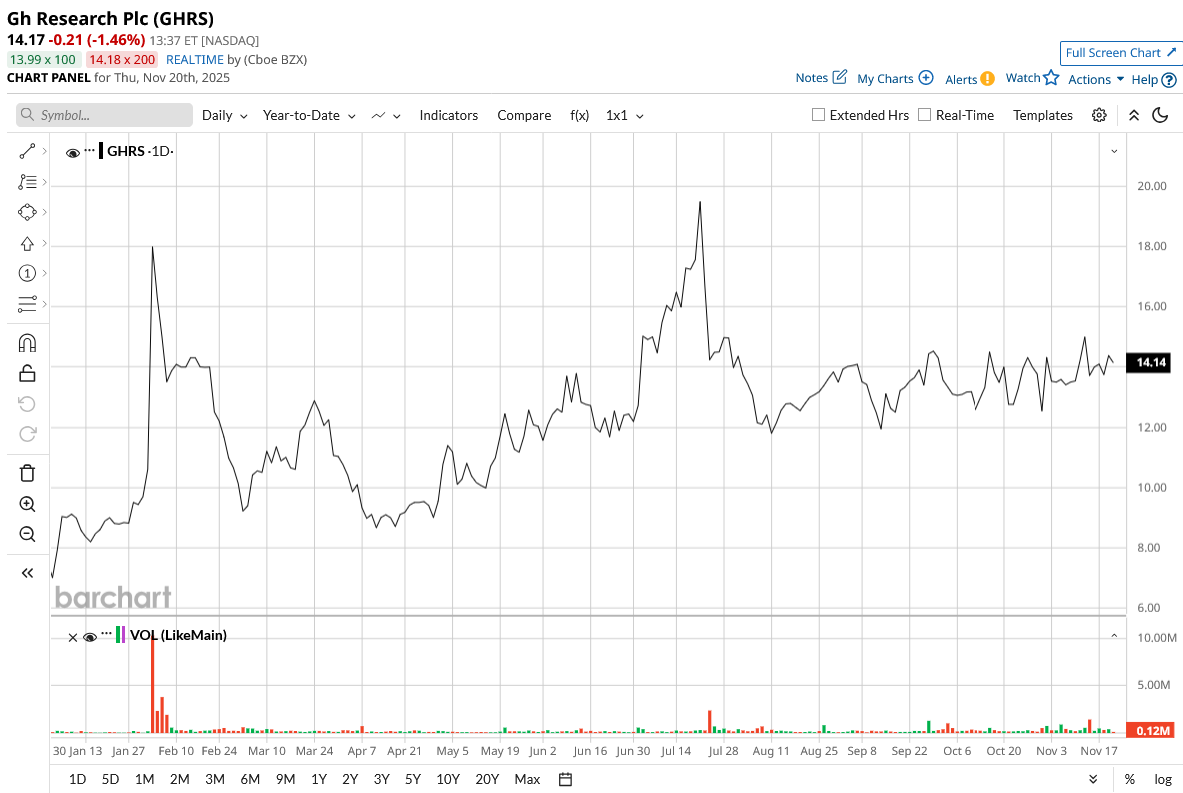Expand the Actions dropdown menu
Image resolution: width=1183 pixels, height=793 pixels.
(x=1095, y=79)
